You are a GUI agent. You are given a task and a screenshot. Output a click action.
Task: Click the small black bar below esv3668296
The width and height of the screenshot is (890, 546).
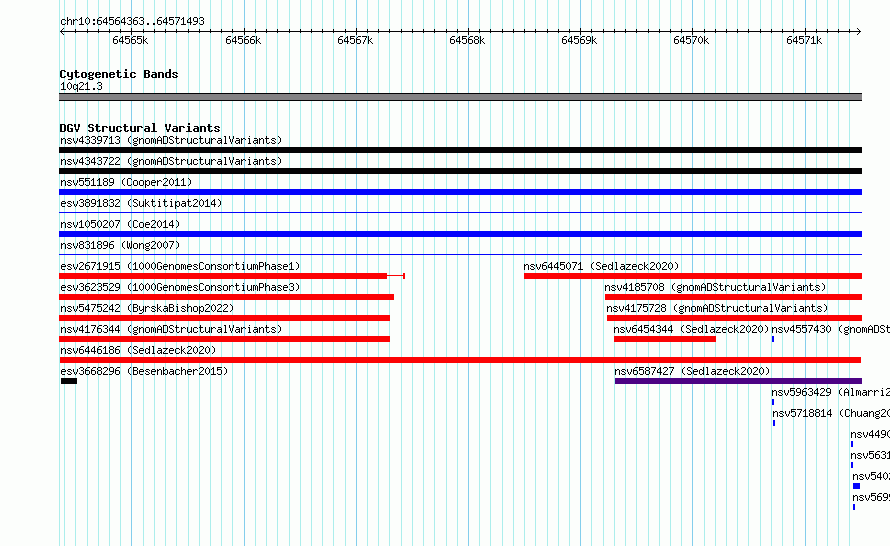(69, 381)
